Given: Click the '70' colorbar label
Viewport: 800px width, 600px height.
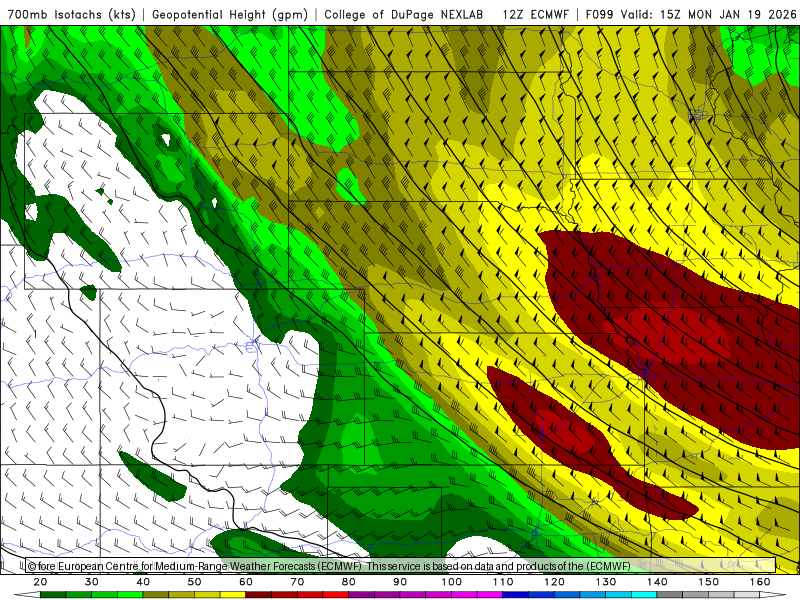Looking at the screenshot, I should (x=297, y=582).
